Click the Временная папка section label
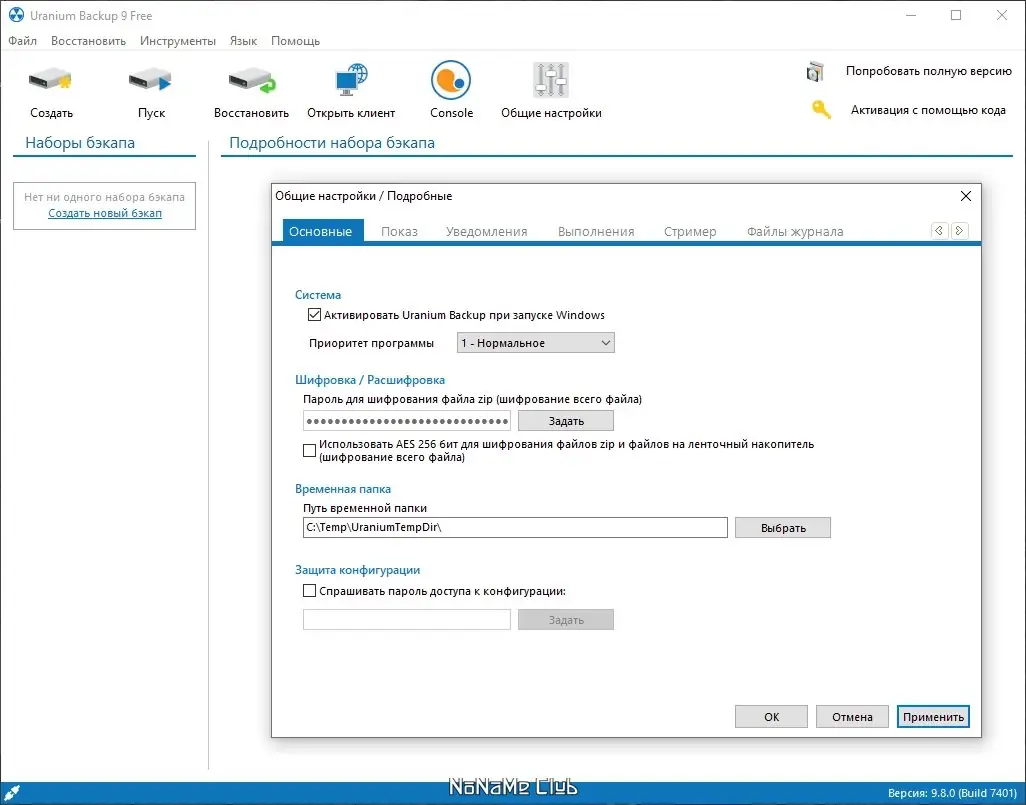The image size is (1026, 805). (343, 489)
